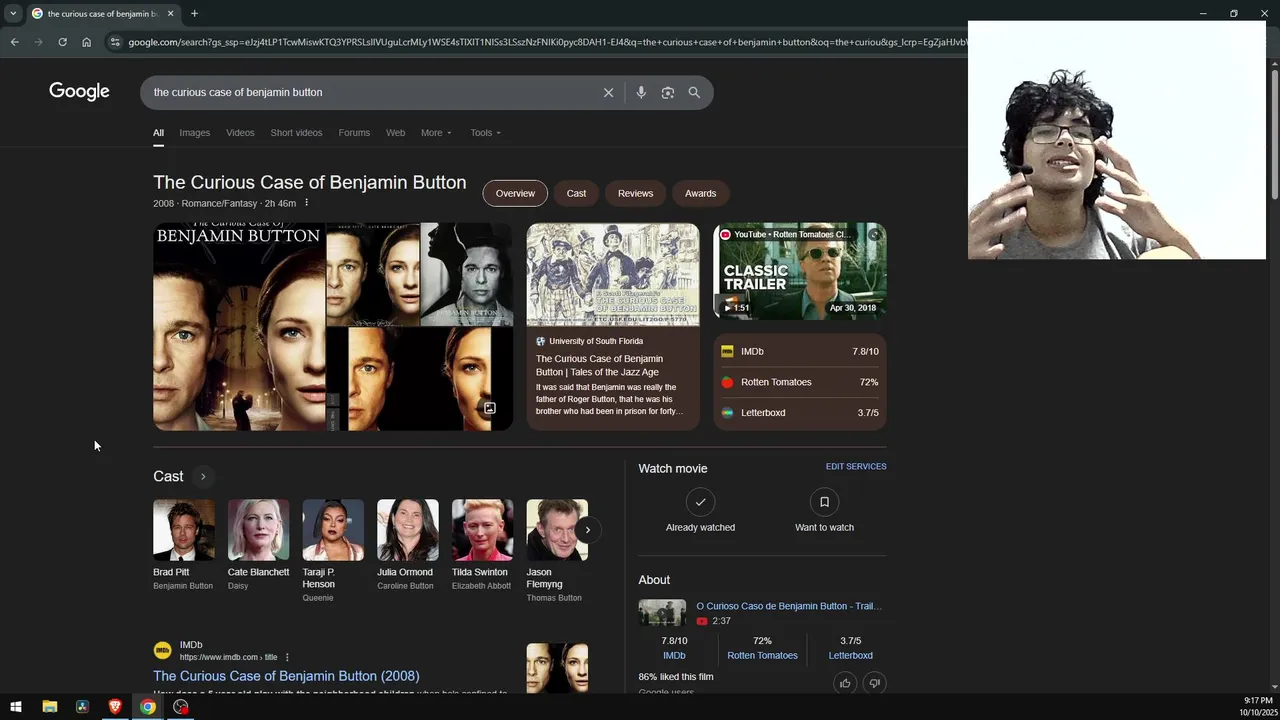Viewport: 1280px width, 720px height.
Task: Select the Awards chip
Action: tap(700, 193)
